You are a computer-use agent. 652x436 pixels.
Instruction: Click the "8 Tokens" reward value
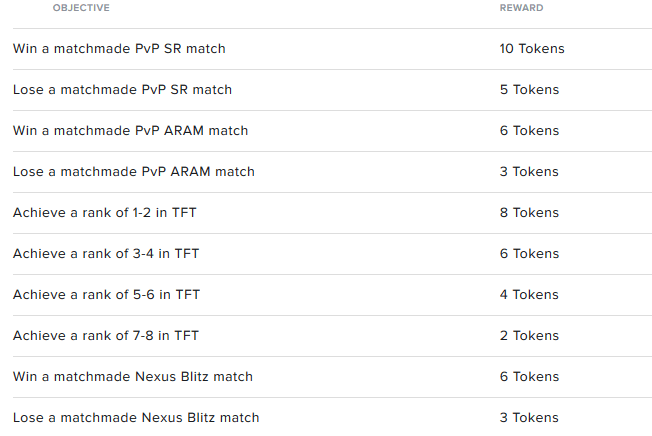529,213
